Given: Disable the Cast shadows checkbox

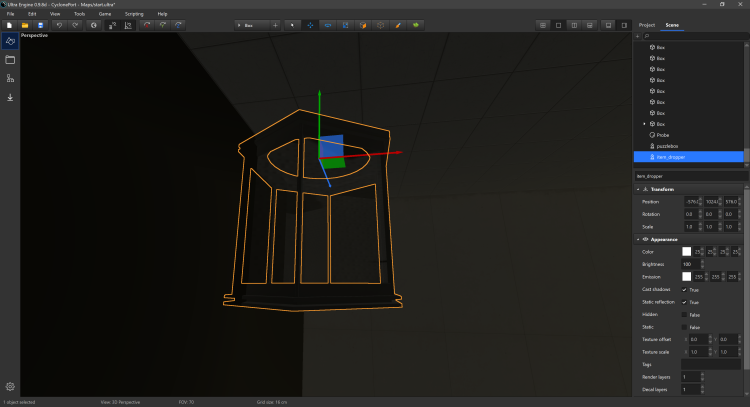Looking at the screenshot, I should [685, 289].
